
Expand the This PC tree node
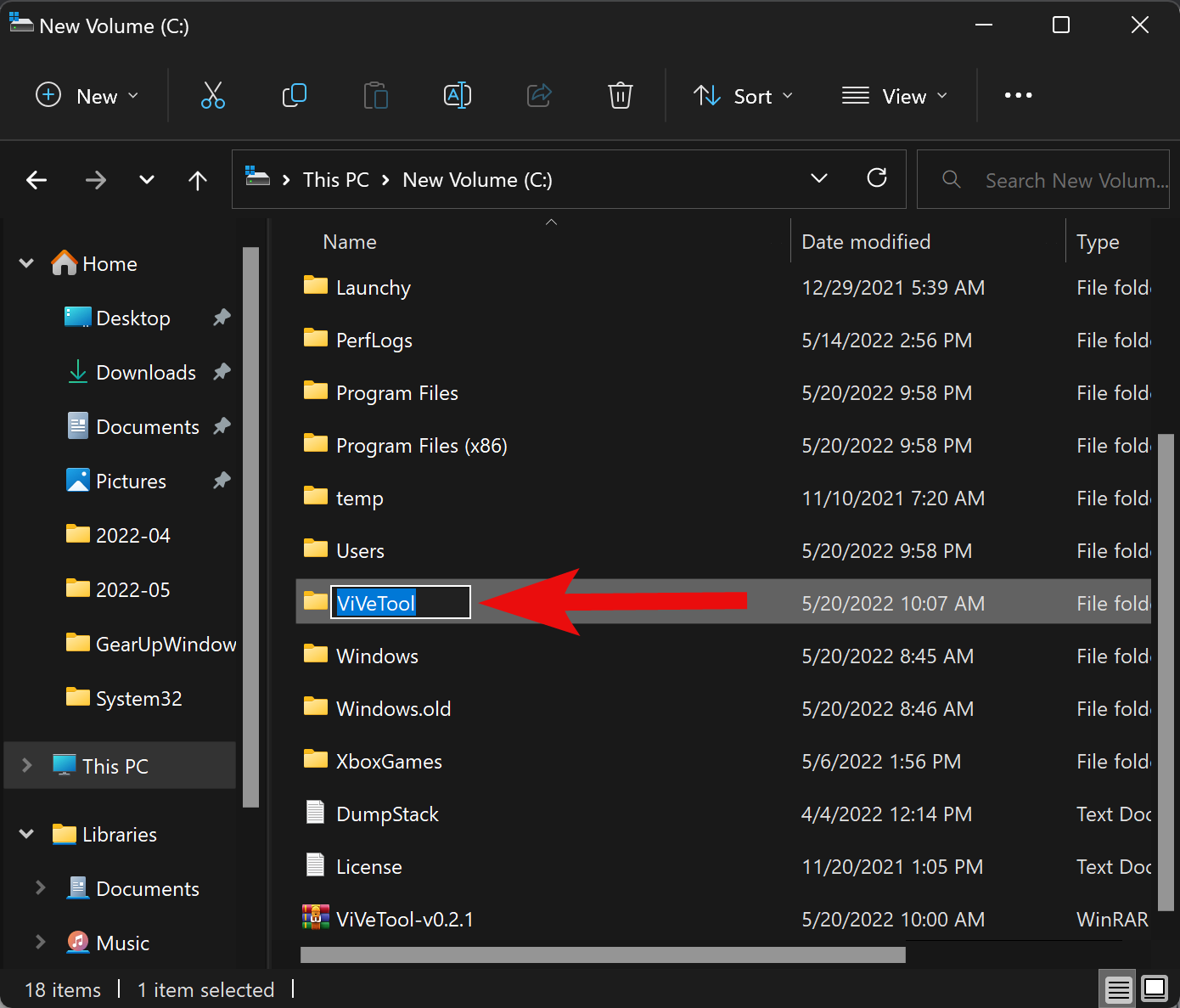point(26,765)
